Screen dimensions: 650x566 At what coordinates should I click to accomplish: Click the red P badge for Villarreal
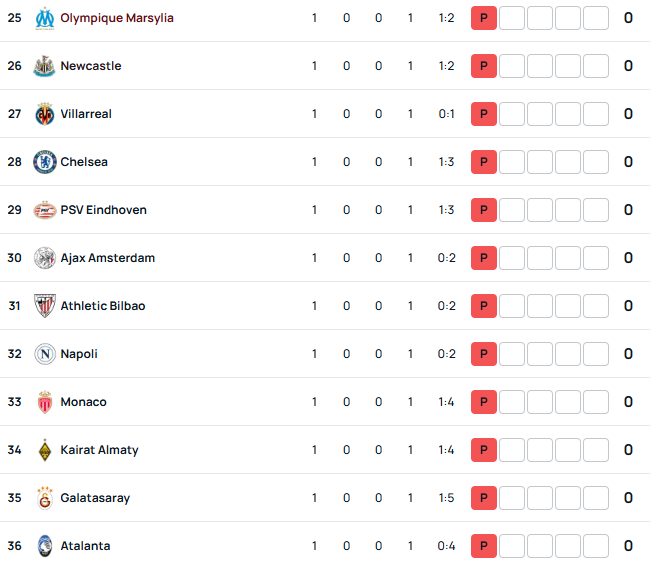(484, 114)
